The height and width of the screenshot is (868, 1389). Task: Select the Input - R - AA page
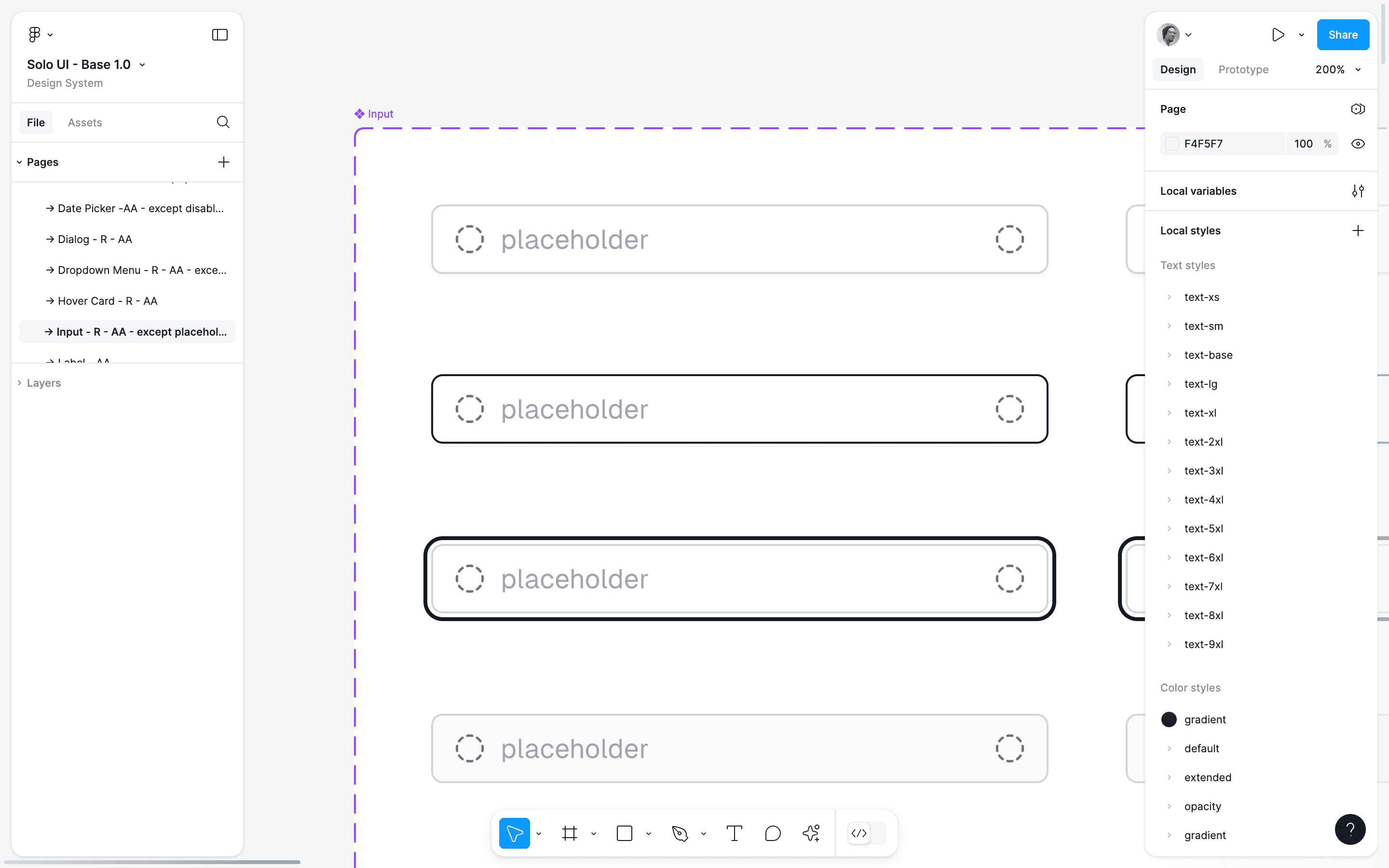click(127, 332)
